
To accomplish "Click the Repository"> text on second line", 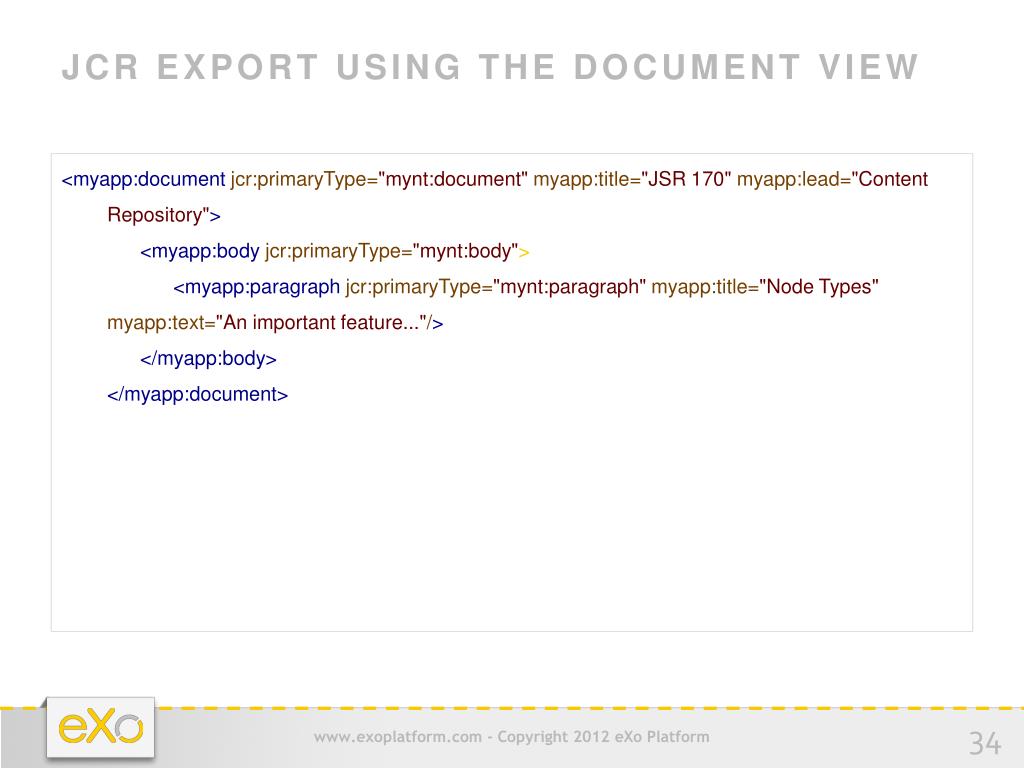I will pos(164,215).
